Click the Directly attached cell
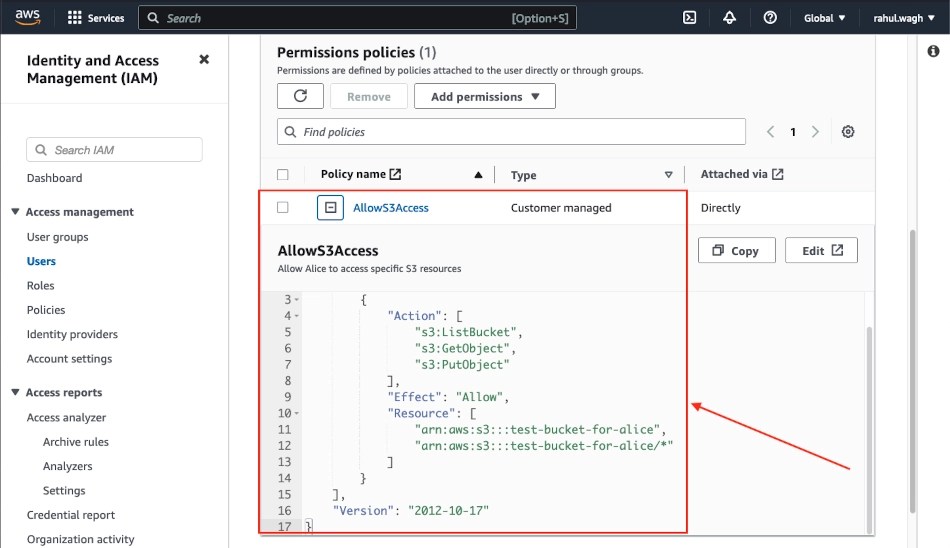The width and height of the screenshot is (950, 548). pos(720,208)
